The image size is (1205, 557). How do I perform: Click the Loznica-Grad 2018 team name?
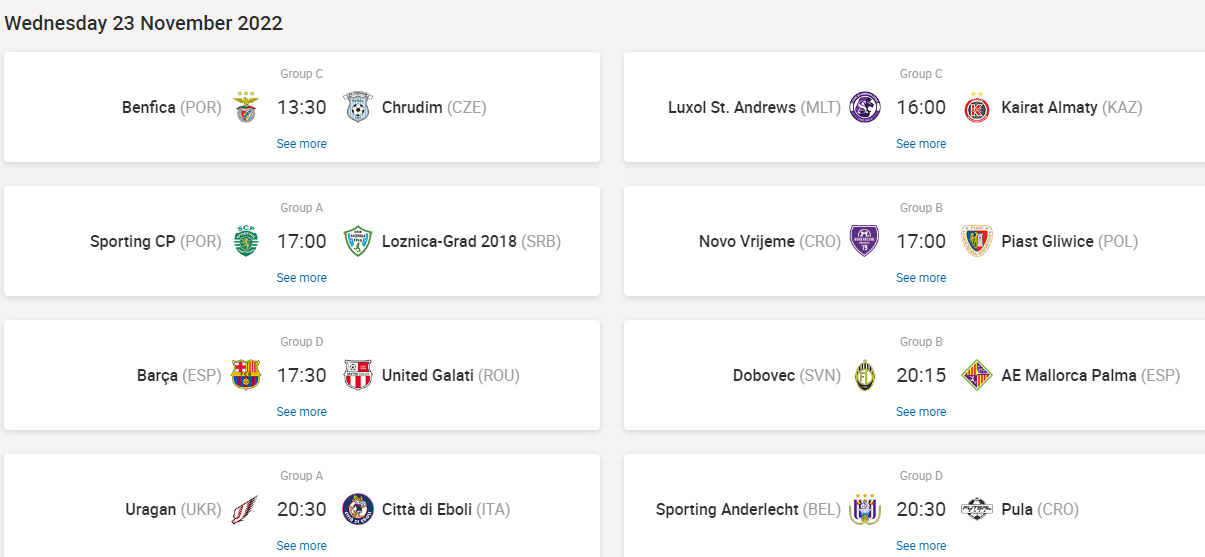pyautogui.click(x=449, y=241)
